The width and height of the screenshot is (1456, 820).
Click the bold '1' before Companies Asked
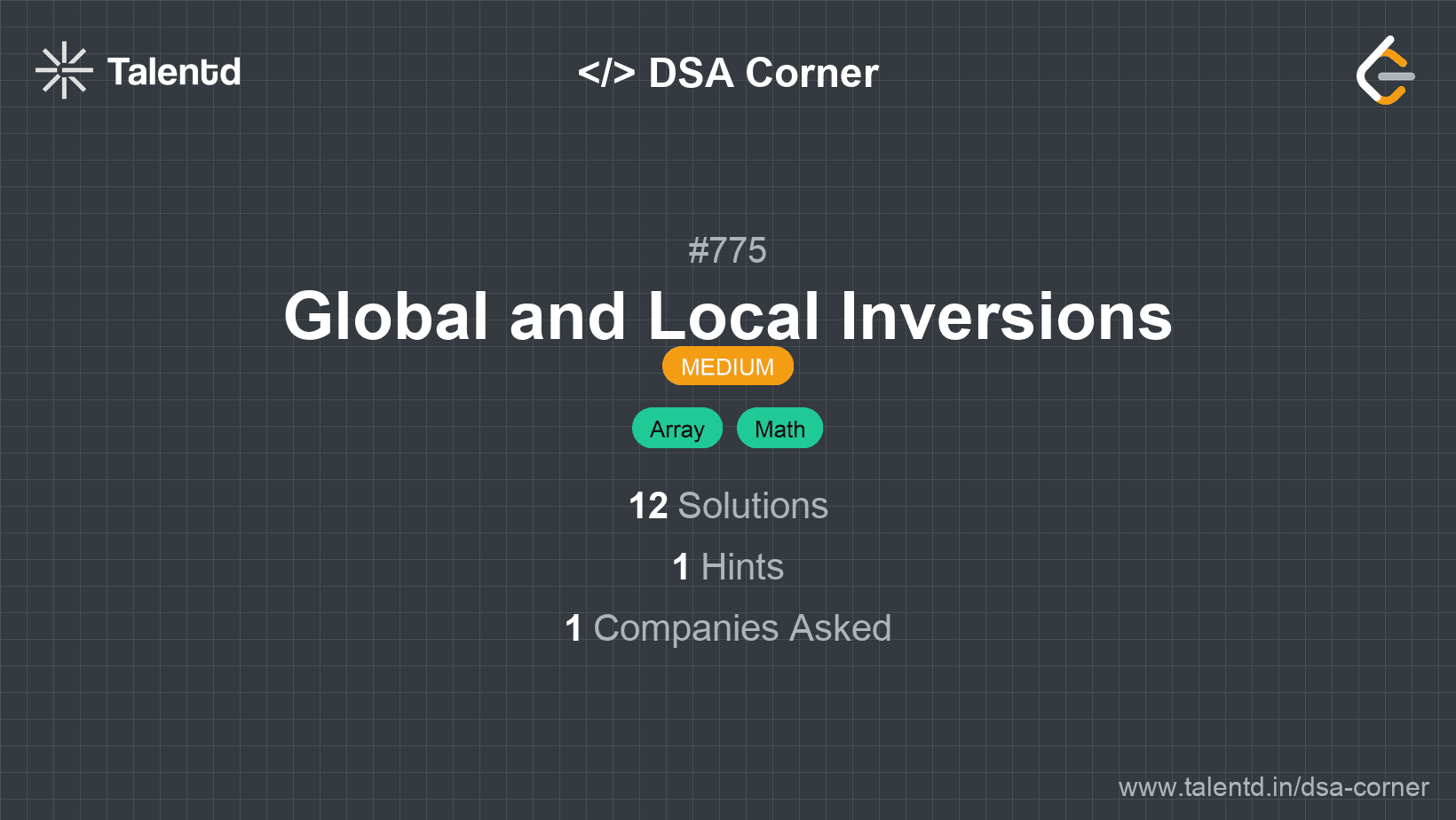tap(574, 628)
